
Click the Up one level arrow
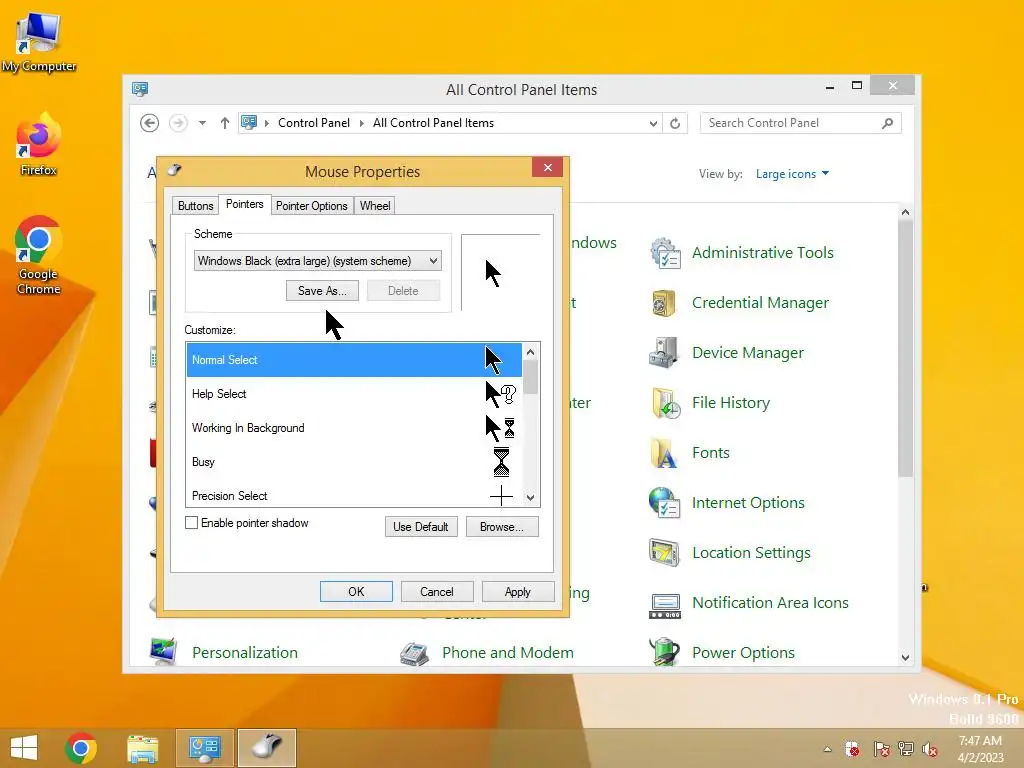(x=225, y=123)
